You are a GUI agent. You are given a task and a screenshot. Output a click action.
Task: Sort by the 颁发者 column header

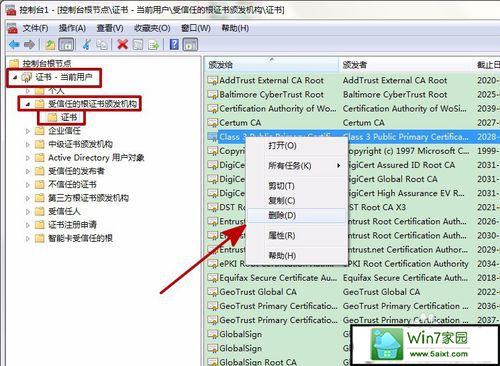click(x=406, y=65)
